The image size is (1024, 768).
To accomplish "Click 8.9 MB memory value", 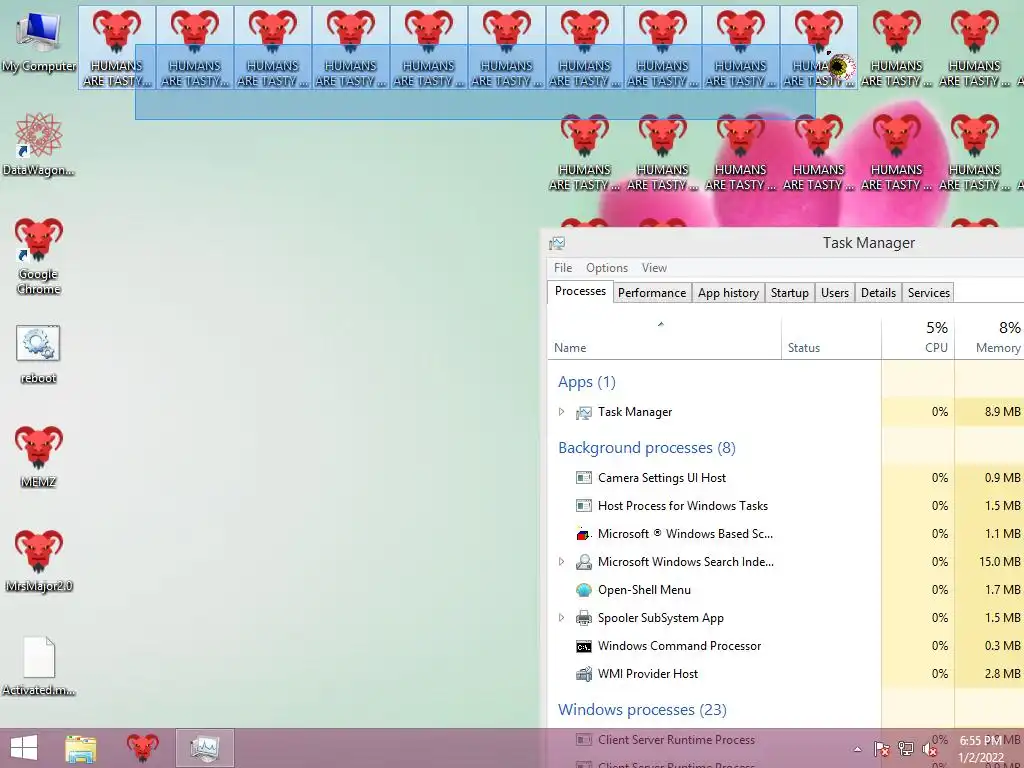I will [x=1002, y=412].
